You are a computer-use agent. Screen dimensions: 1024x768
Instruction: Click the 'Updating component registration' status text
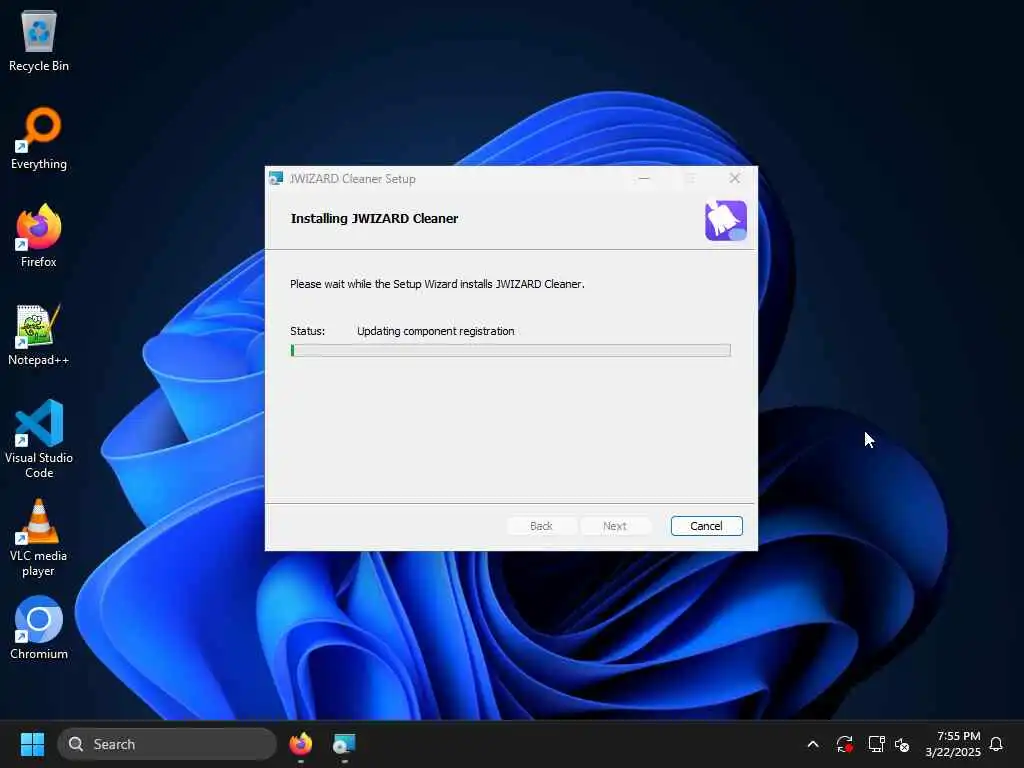click(x=436, y=331)
